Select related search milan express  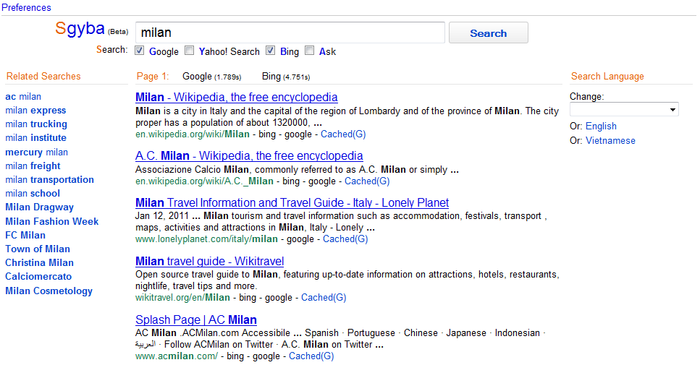click(x=36, y=110)
